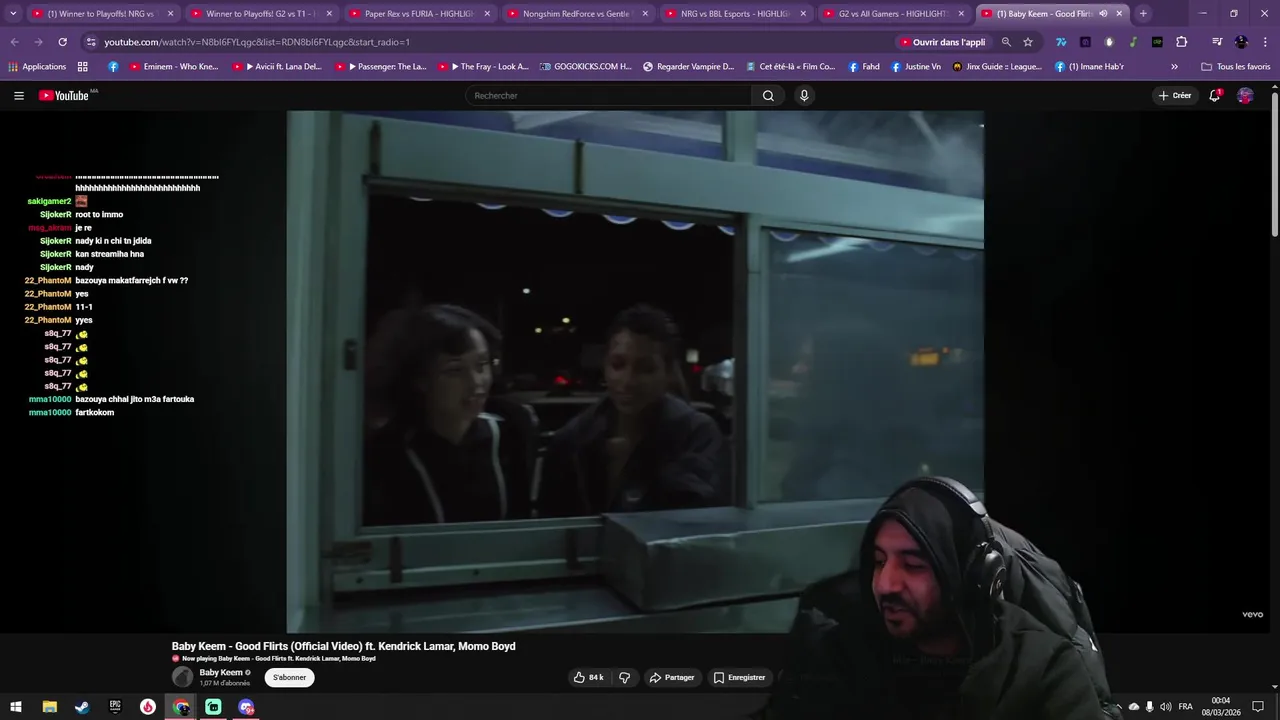Open Discord from the taskbar
Screen dimensions: 1280x720
click(246, 707)
